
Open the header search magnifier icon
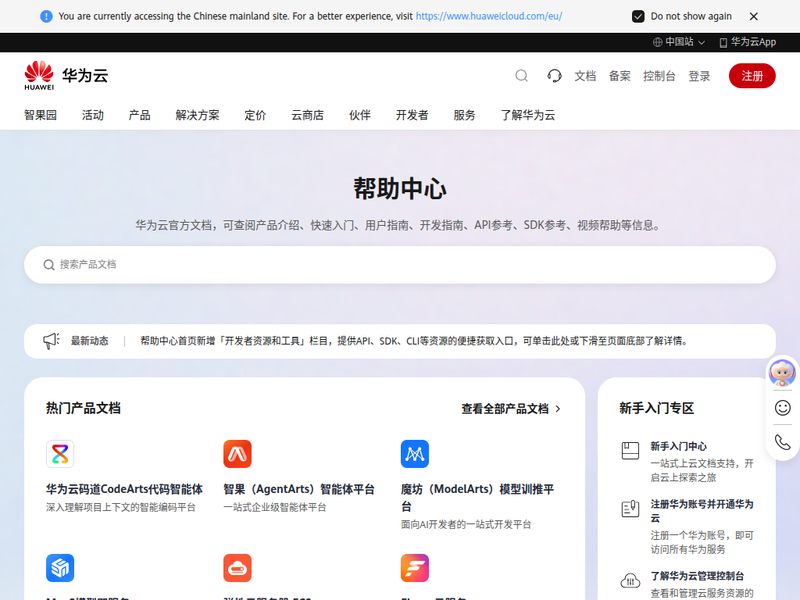[521, 76]
